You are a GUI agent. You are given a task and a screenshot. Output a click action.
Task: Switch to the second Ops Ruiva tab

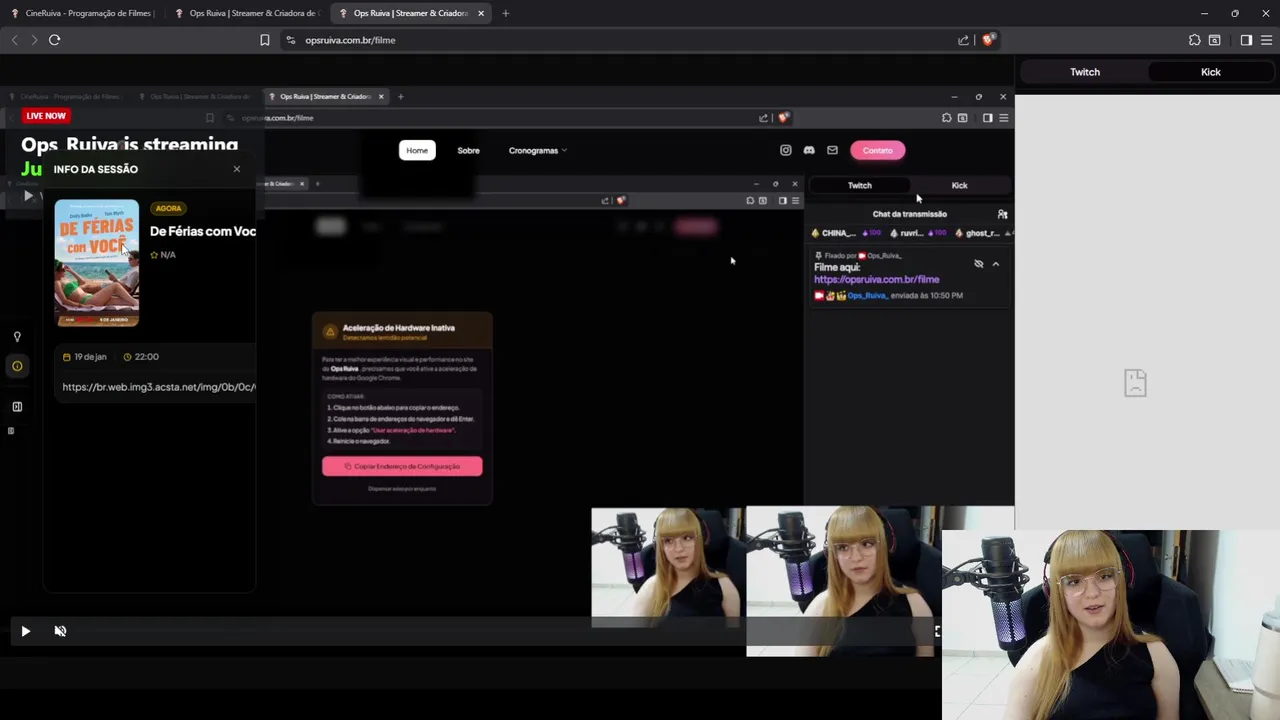(x=246, y=13)
